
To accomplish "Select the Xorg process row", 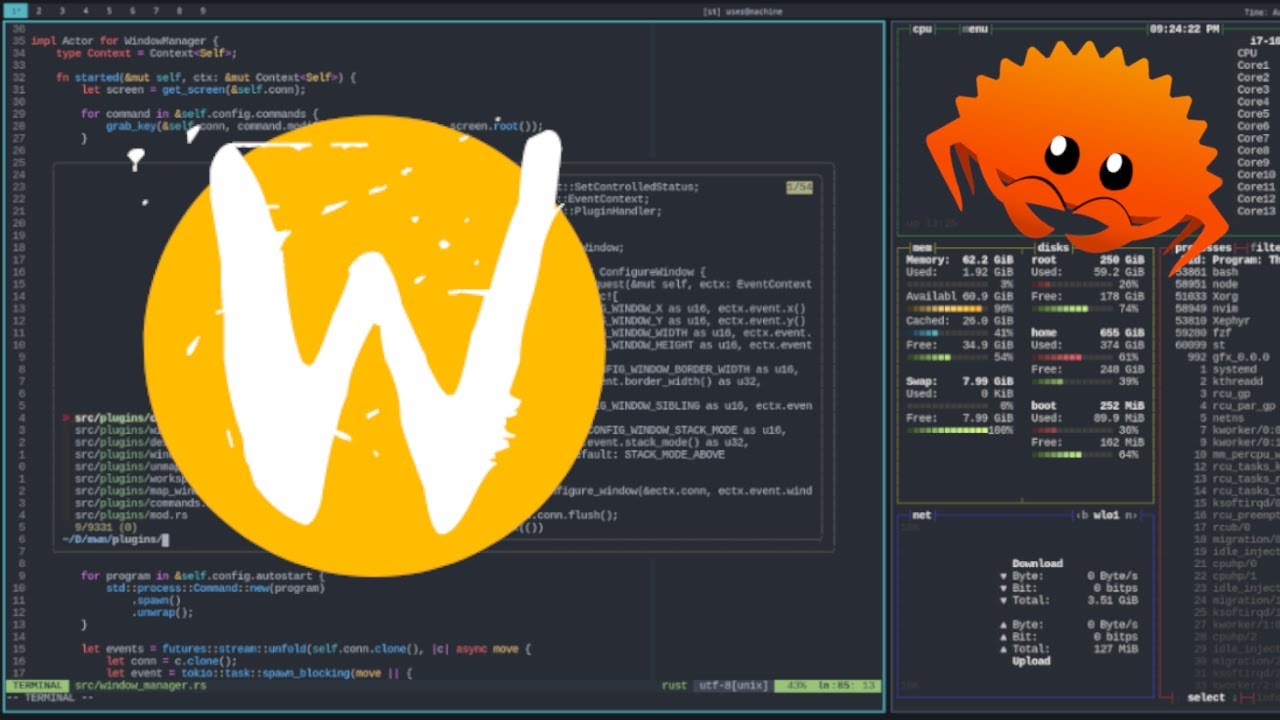I will 1227,296.
